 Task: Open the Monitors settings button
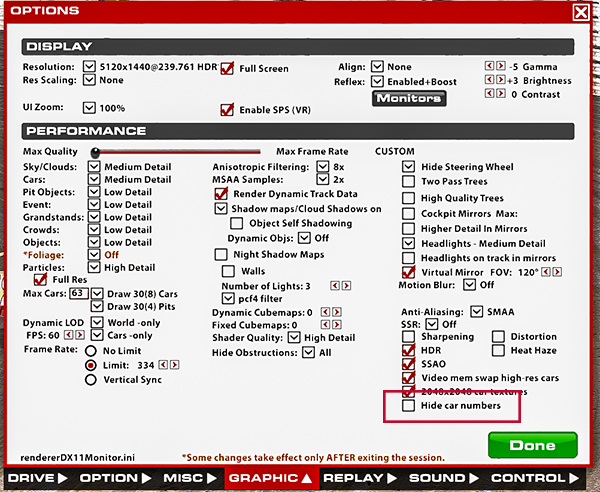click(409, 99)
